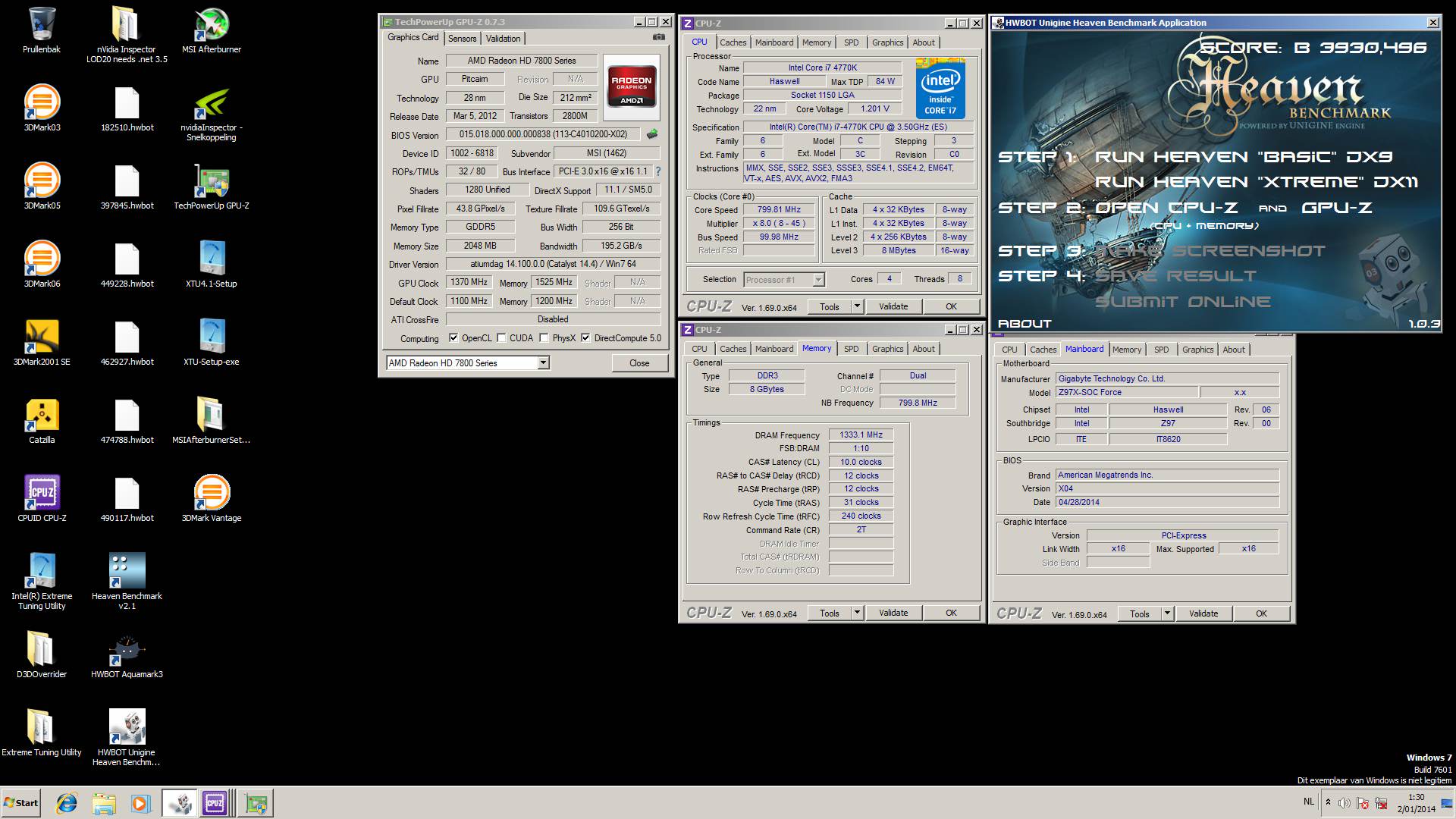
Task: Expand the AMD Radeon HD 7800 Series dropdown
Action: point(543,363)
